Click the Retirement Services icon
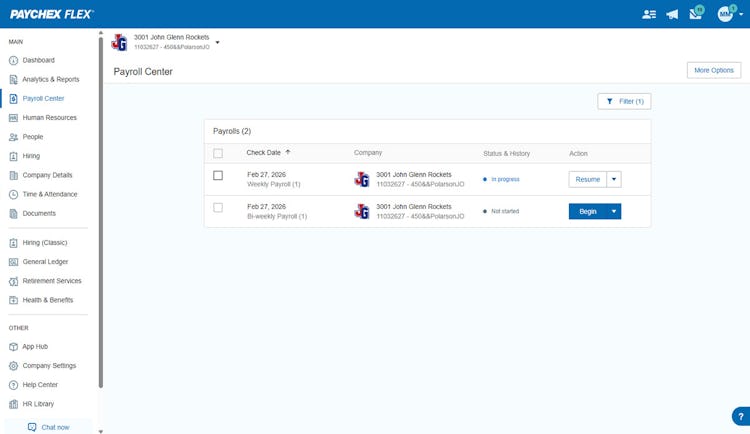The height and width of the screenshot is (434, 750). (13, 281)
